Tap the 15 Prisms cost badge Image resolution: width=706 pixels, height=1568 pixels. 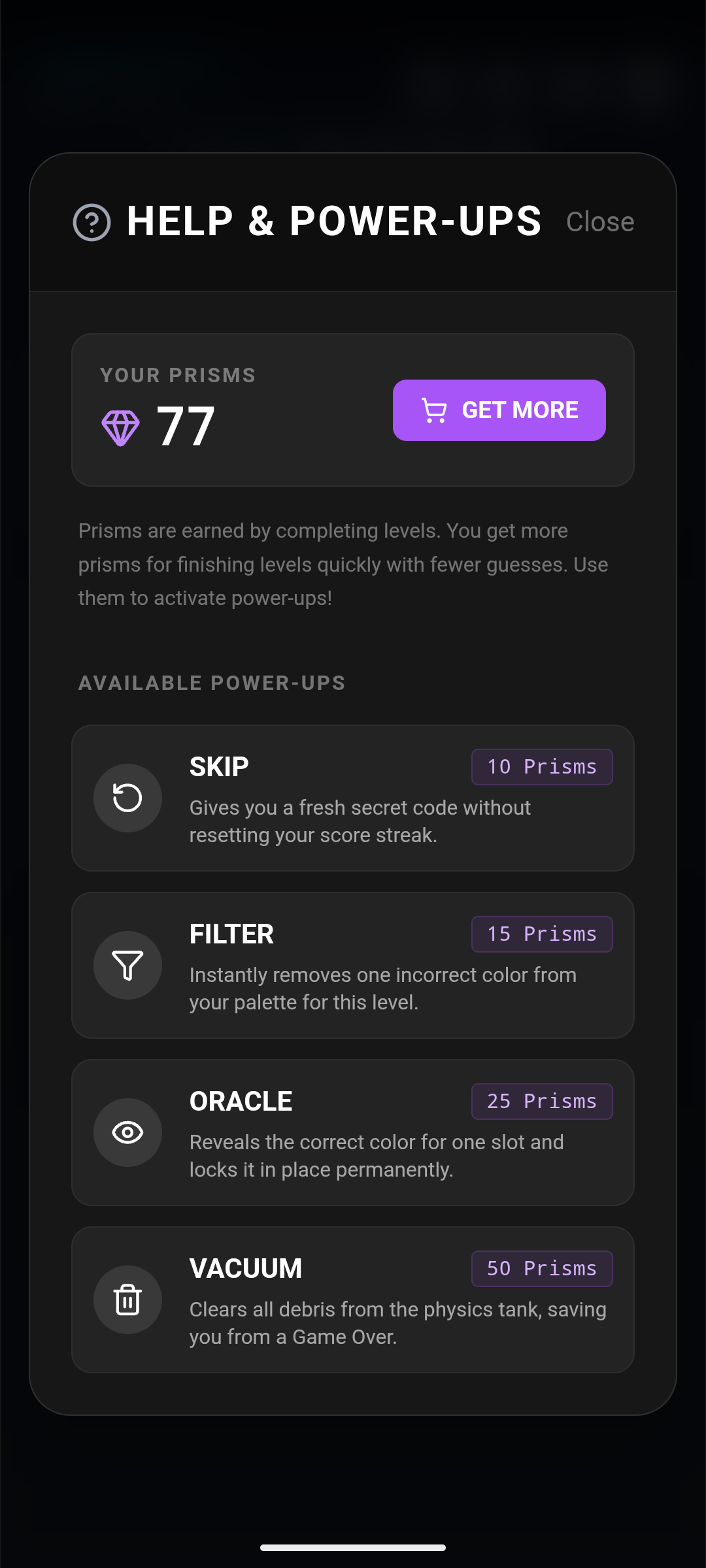tap(542, 934)
